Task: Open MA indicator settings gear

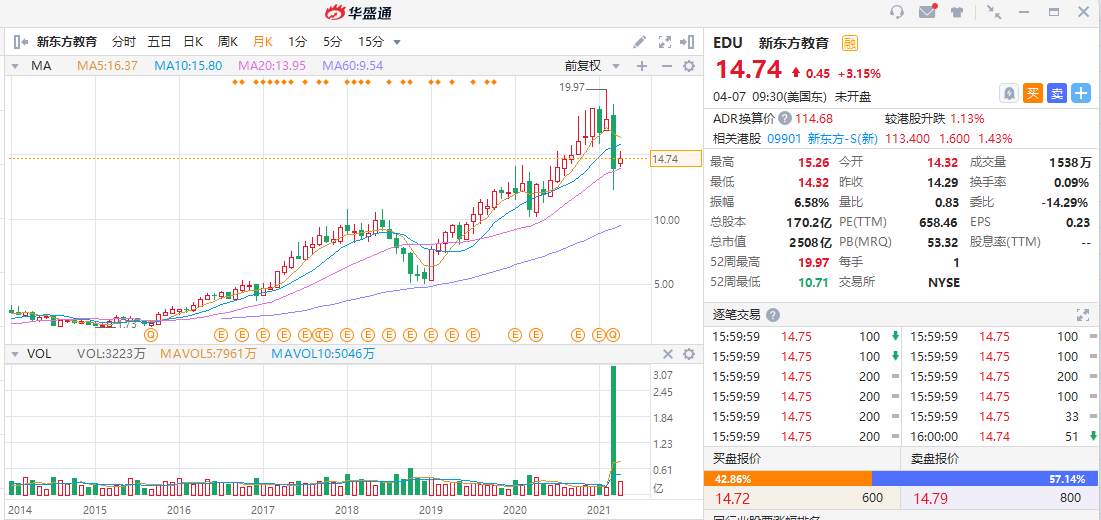Action: pos(690,66)
